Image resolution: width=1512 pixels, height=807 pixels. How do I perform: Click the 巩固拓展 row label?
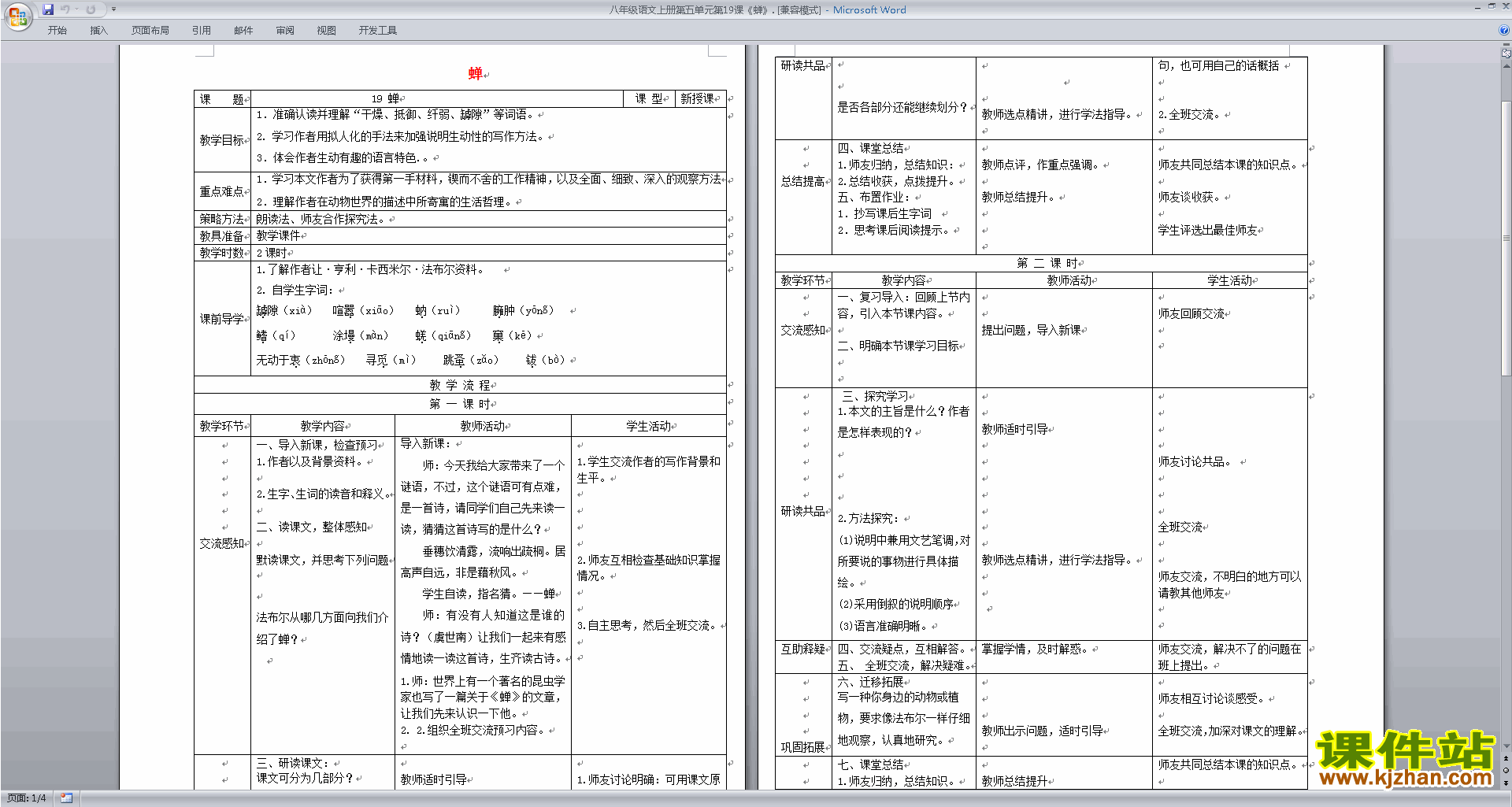click(x=802, y=747)
